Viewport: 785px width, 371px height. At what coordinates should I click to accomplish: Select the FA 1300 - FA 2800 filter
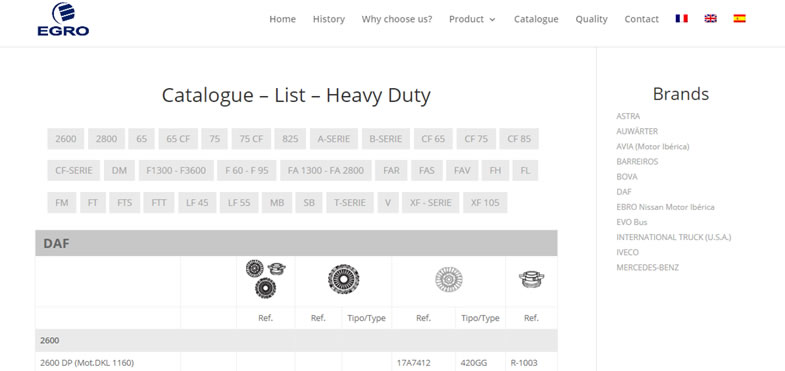[x=326, y=170]
